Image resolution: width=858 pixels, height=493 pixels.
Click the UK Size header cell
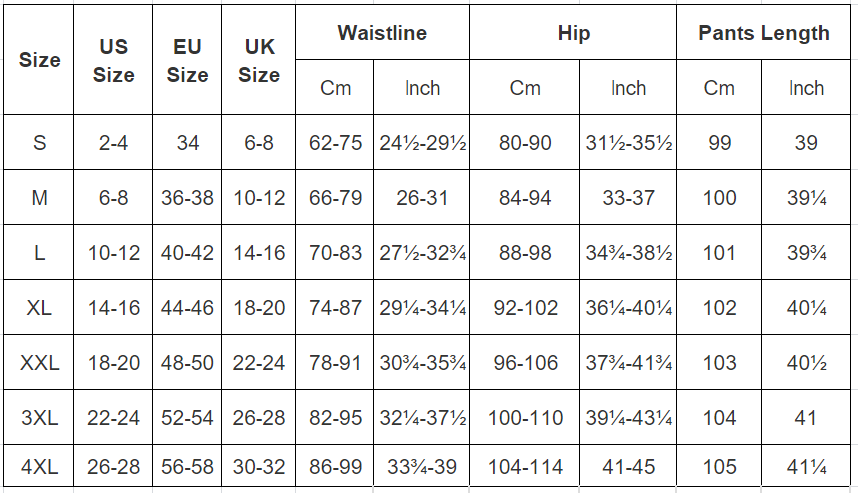pos(259,60)
